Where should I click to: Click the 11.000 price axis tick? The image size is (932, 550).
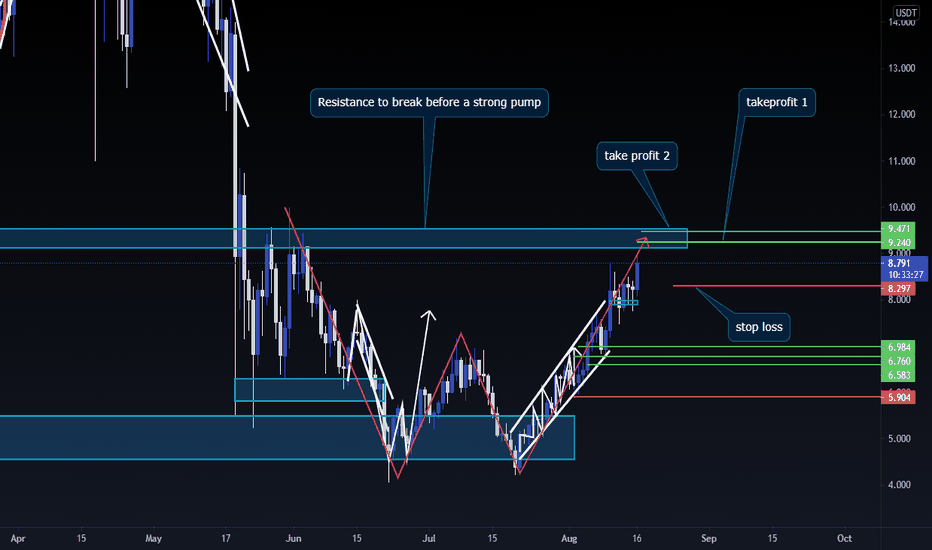(x=902, y=161)
